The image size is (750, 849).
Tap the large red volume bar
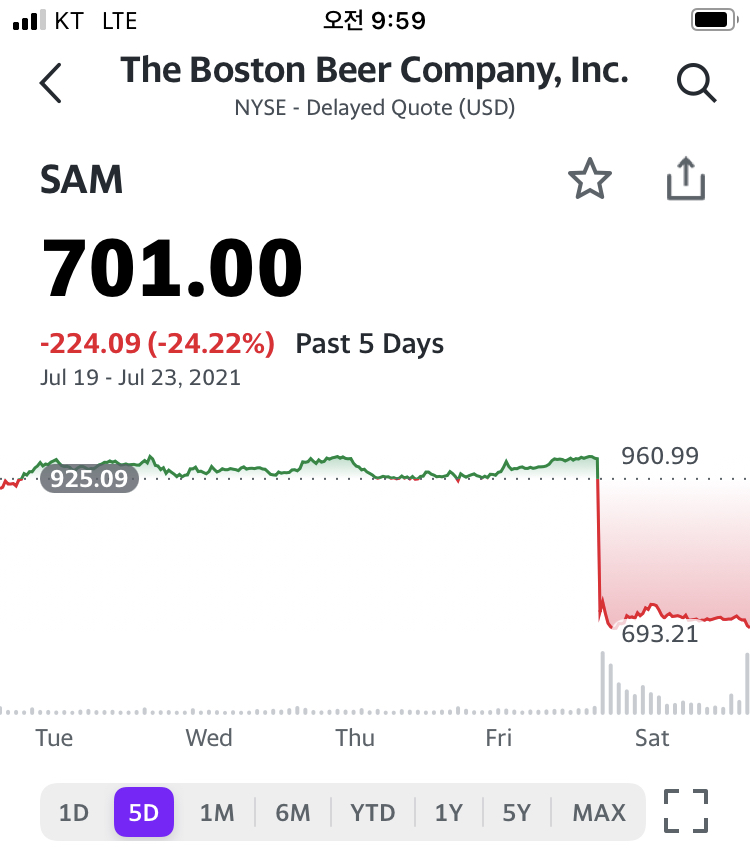click(x=603, y=682)
